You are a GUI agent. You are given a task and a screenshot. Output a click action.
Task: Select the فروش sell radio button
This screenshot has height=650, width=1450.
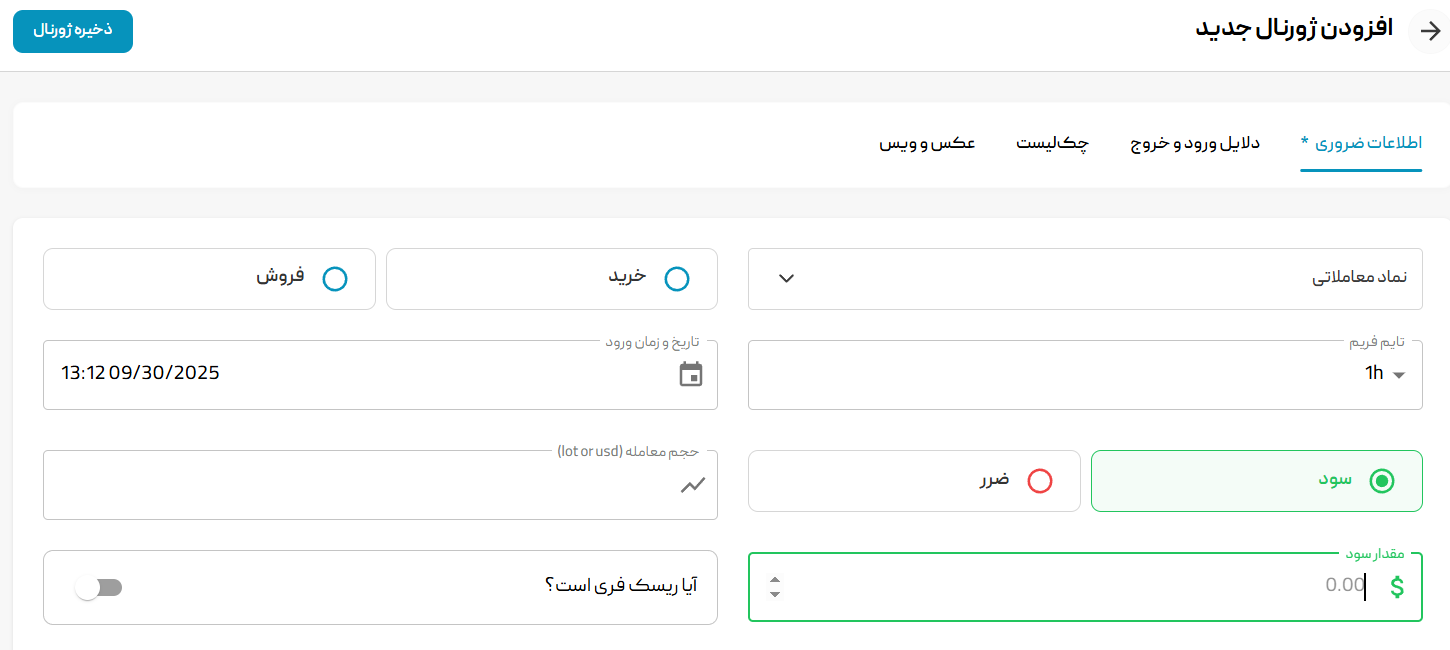pos(334,279)
